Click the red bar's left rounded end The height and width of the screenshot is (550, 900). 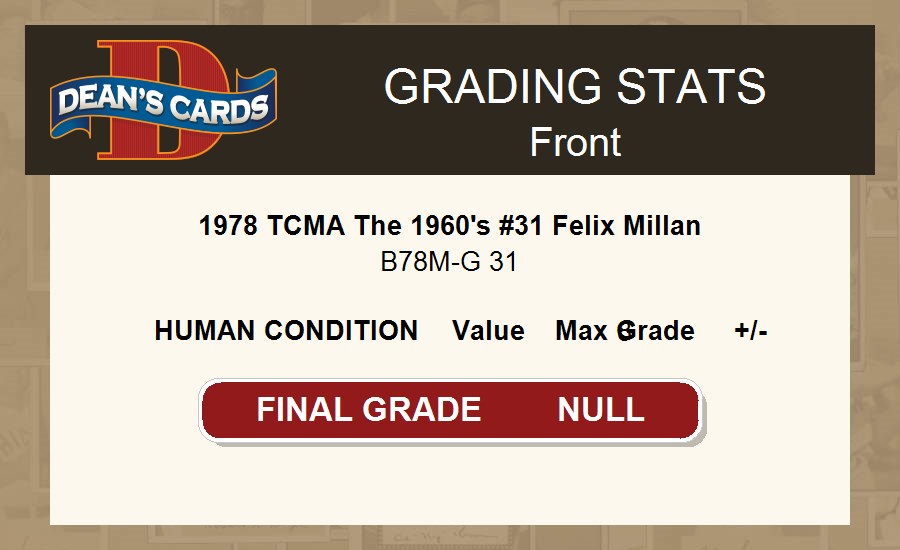click(212, 410)
